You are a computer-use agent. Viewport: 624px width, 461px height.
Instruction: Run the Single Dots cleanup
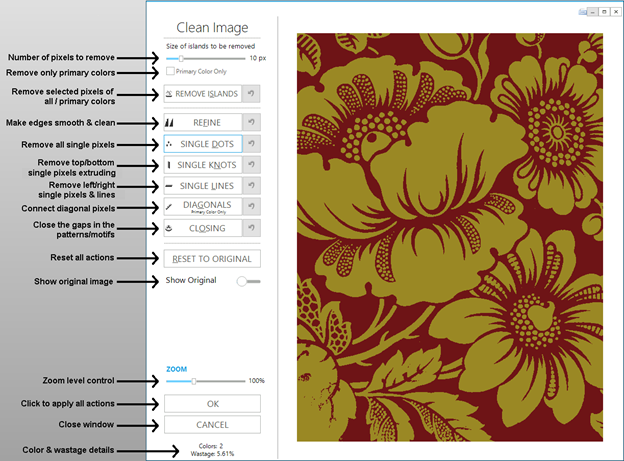[203, 144]
